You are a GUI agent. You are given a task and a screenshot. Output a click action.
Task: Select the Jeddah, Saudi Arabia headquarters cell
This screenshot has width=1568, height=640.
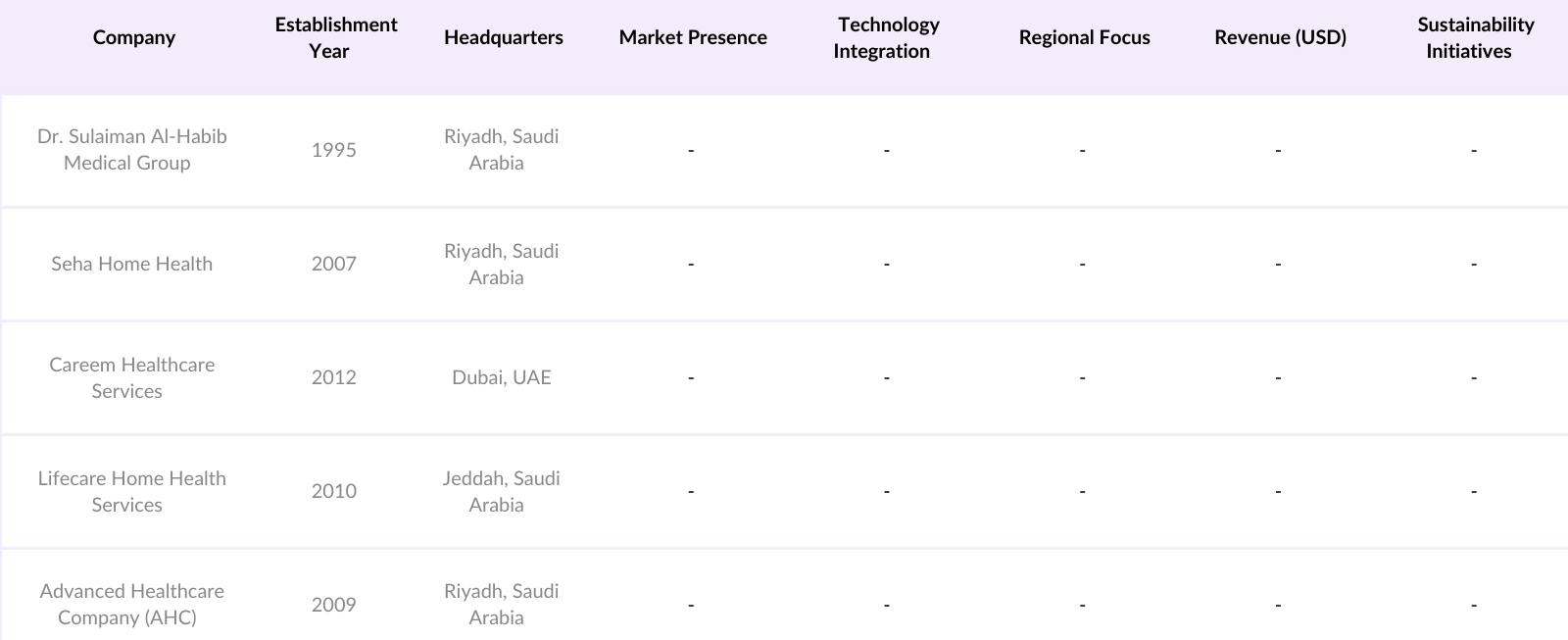point(501,491)
